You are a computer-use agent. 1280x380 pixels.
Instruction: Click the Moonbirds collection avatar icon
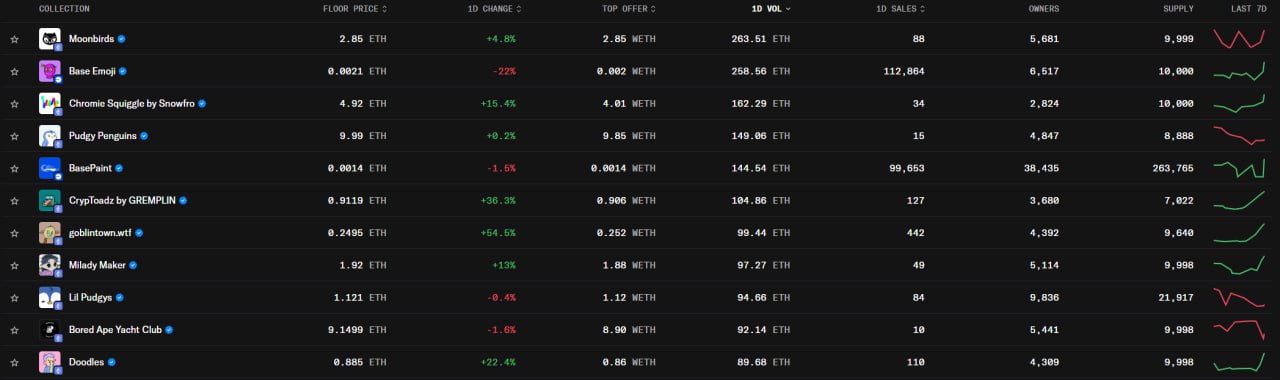50,39
